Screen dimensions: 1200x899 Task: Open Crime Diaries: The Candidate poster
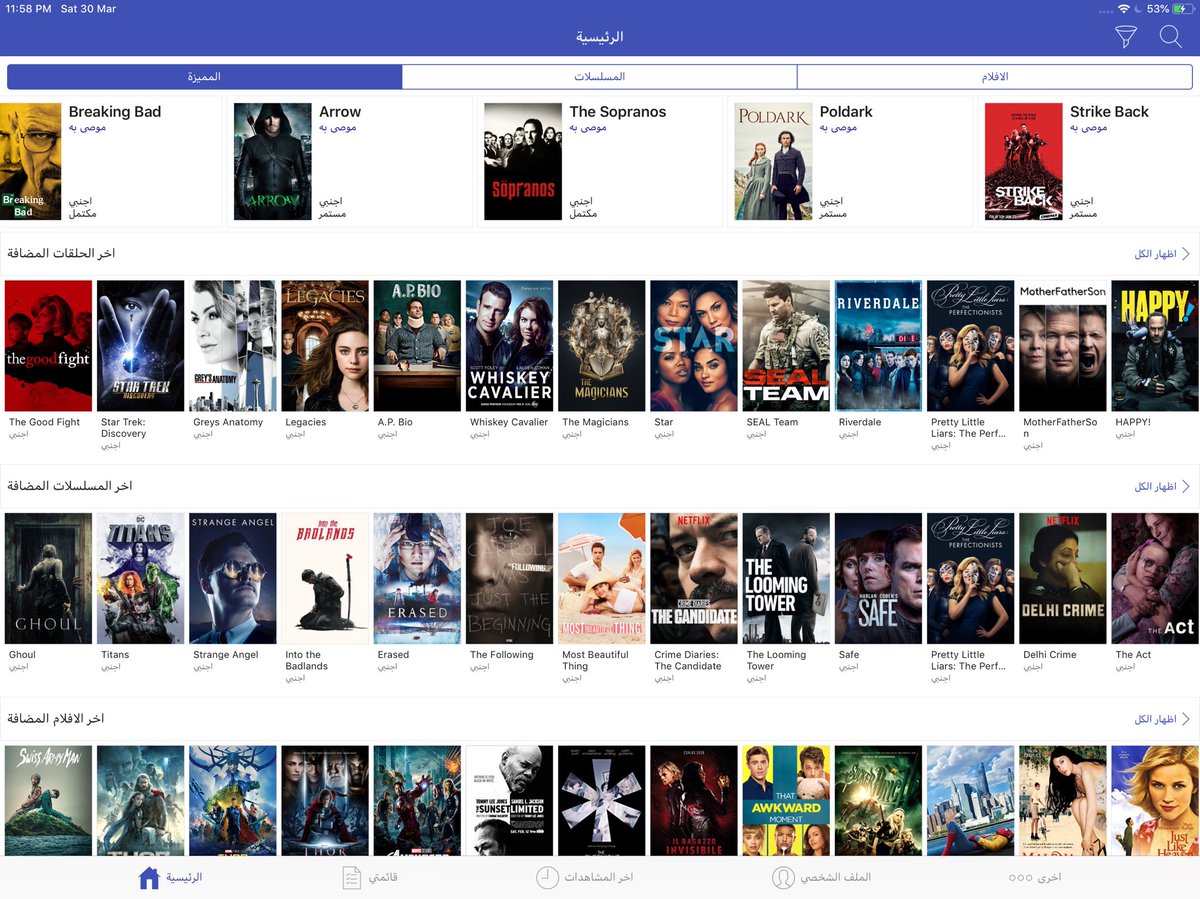[694, 579]
